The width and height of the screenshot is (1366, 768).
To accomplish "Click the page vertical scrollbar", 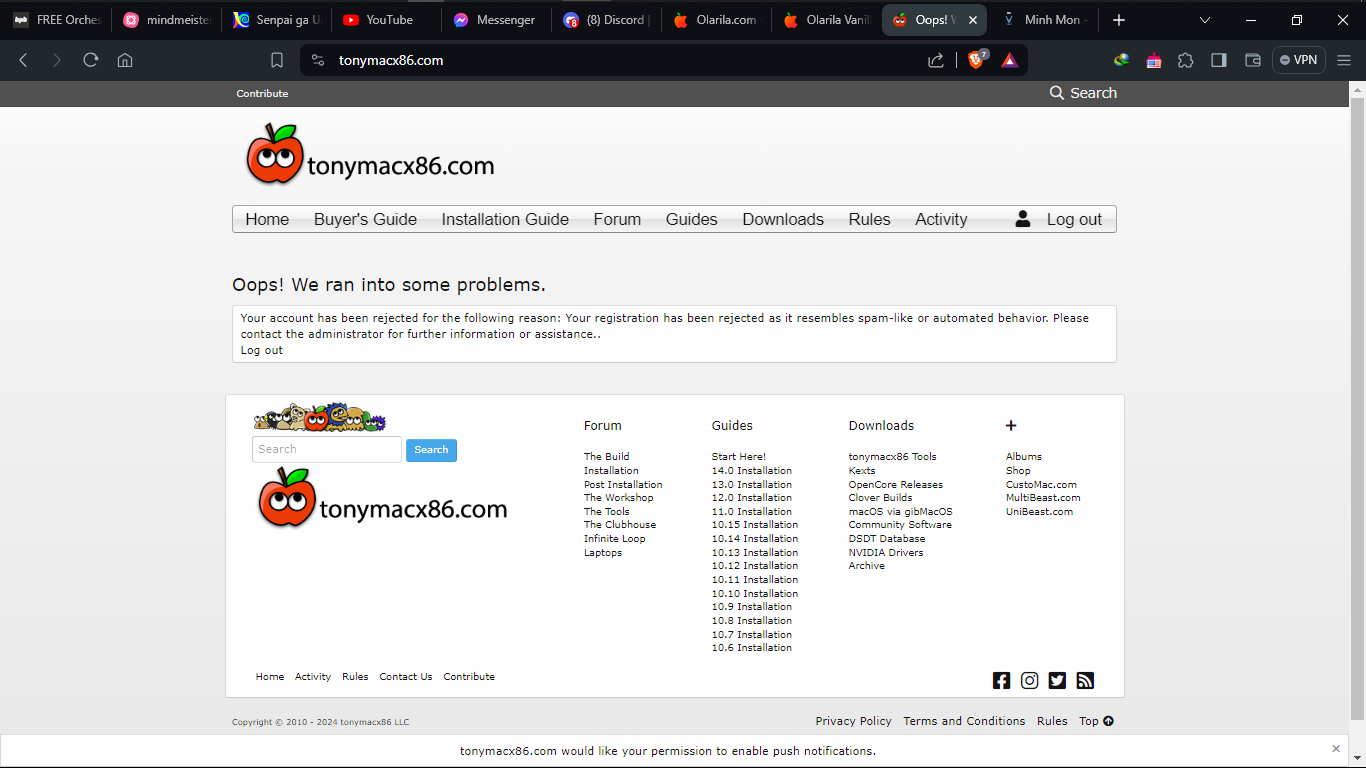I will coord(1358,407).
